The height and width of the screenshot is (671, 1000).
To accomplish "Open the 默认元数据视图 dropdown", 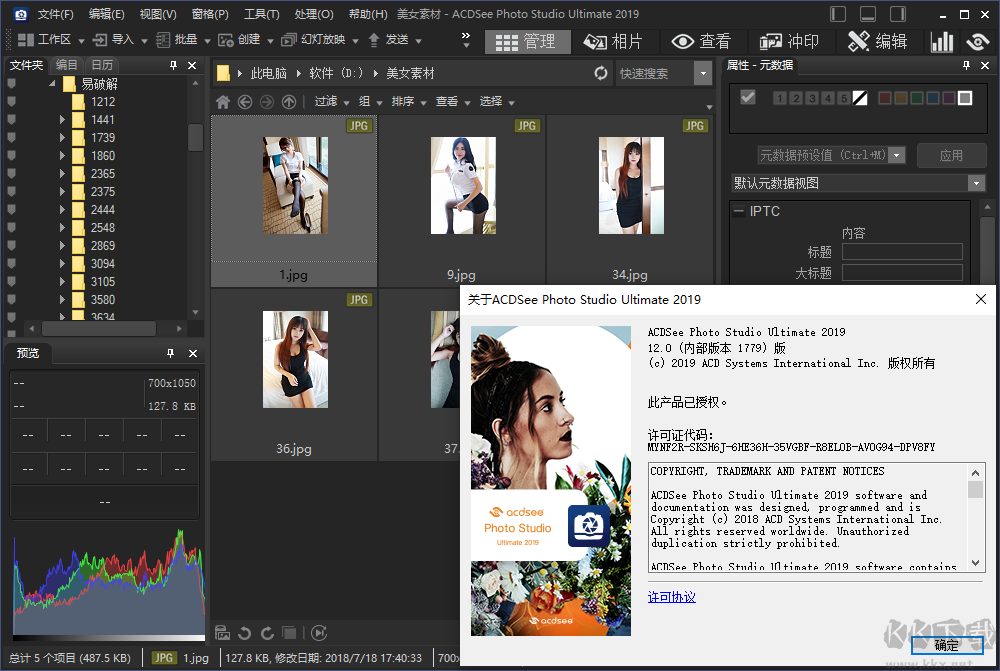I will pyautogui.click(x=977, y=183).
